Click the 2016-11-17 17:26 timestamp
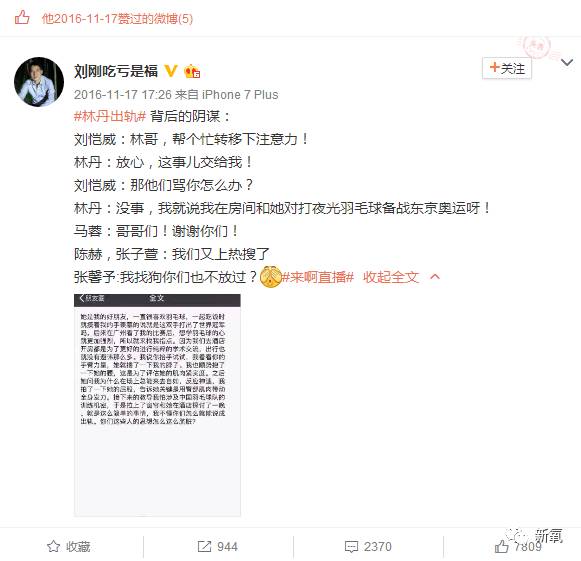581x561 pixels. (123, 95)
